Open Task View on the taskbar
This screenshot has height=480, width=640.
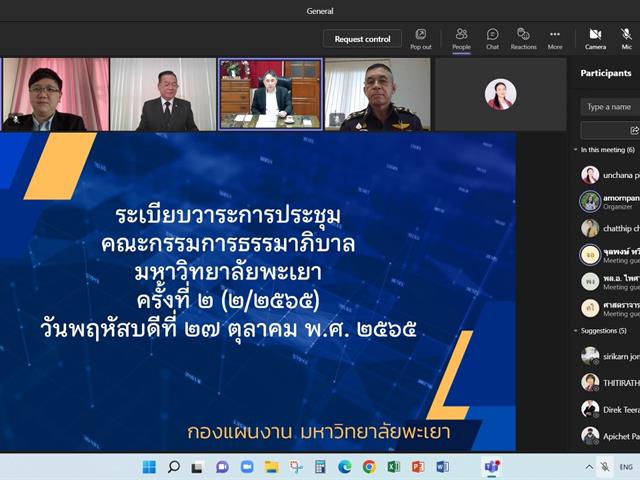click(x=198, y=467)
